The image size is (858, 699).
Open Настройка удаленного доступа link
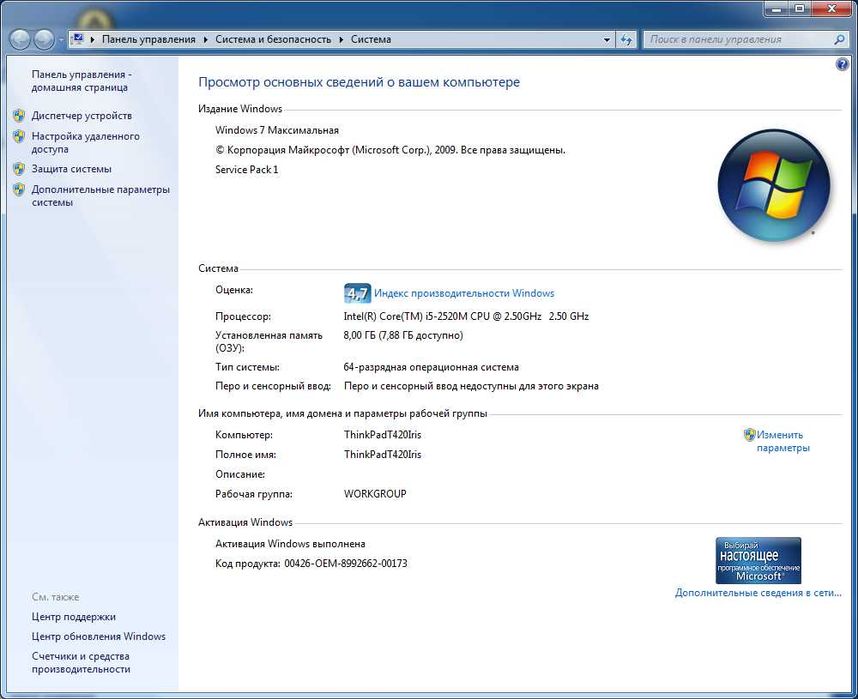85,142
